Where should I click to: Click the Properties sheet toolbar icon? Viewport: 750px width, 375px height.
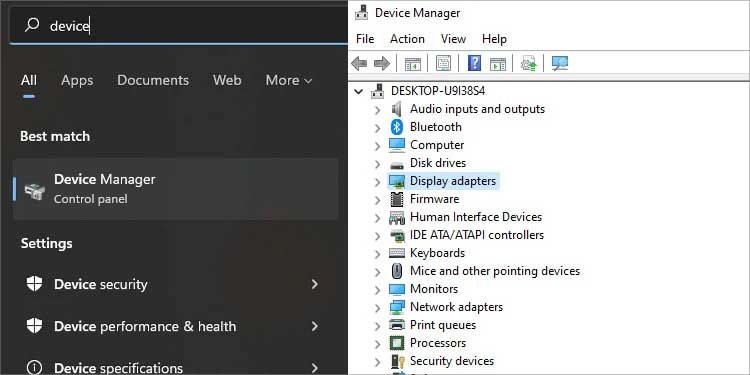click(443, 63)
